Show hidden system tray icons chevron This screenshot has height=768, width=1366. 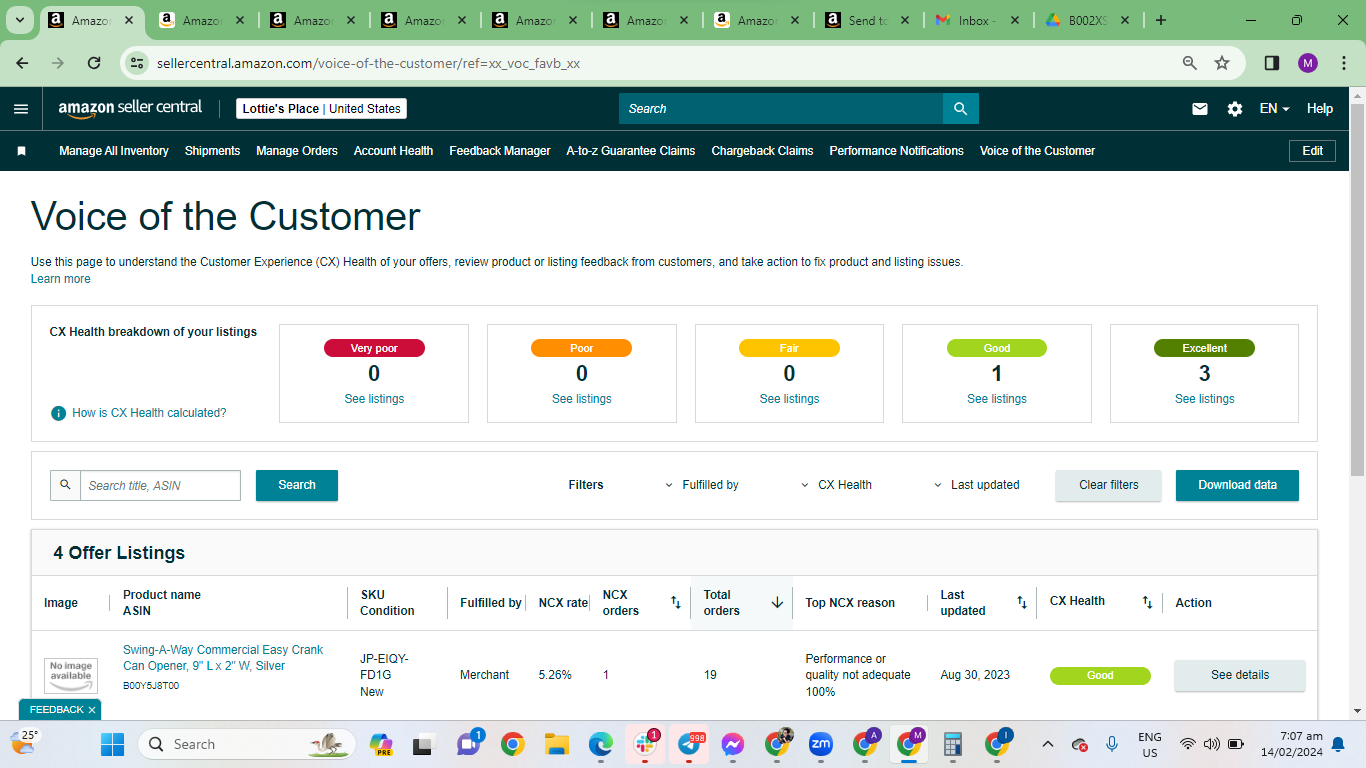[x=1047, y=744]
